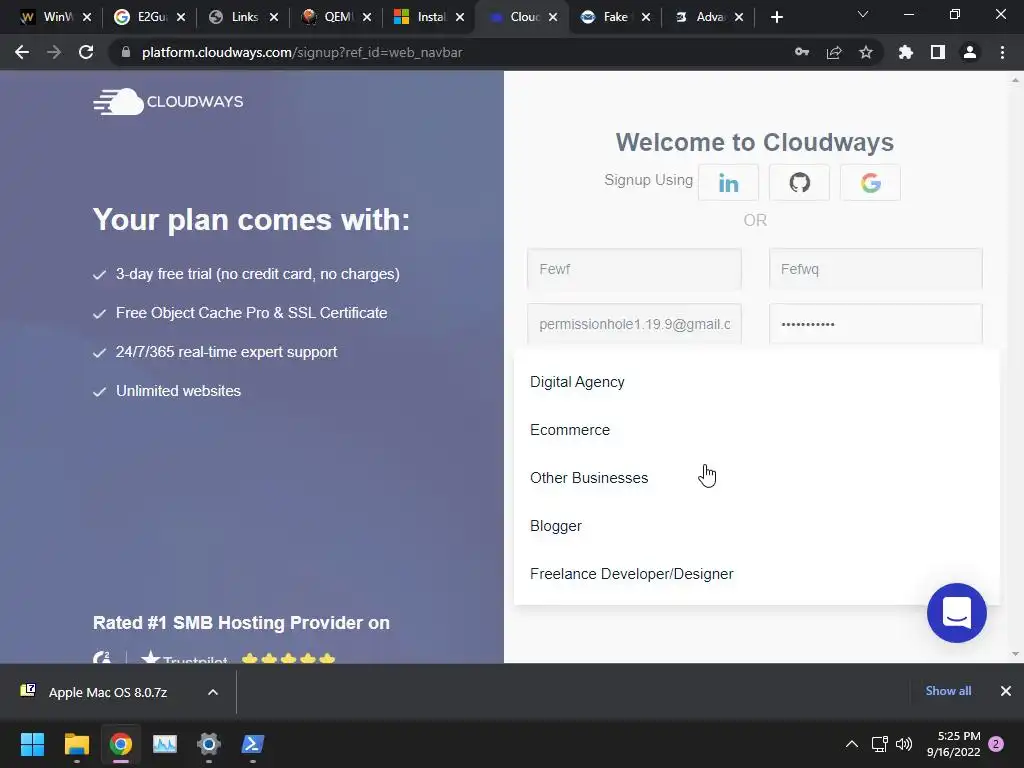
Task: Click the last name field containing Fefwq
Action: point(876,269)
